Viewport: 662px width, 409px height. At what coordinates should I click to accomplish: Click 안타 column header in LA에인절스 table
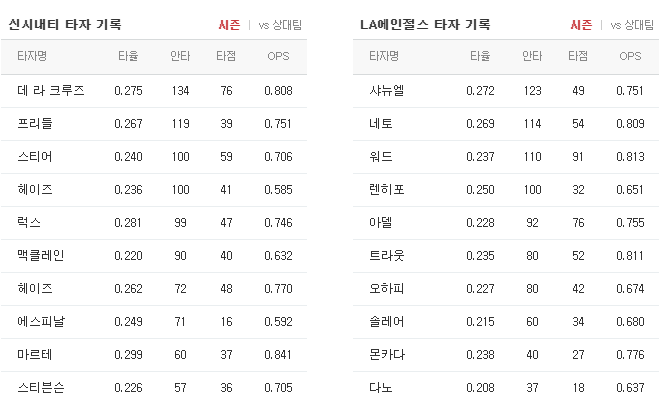[532, 56]
